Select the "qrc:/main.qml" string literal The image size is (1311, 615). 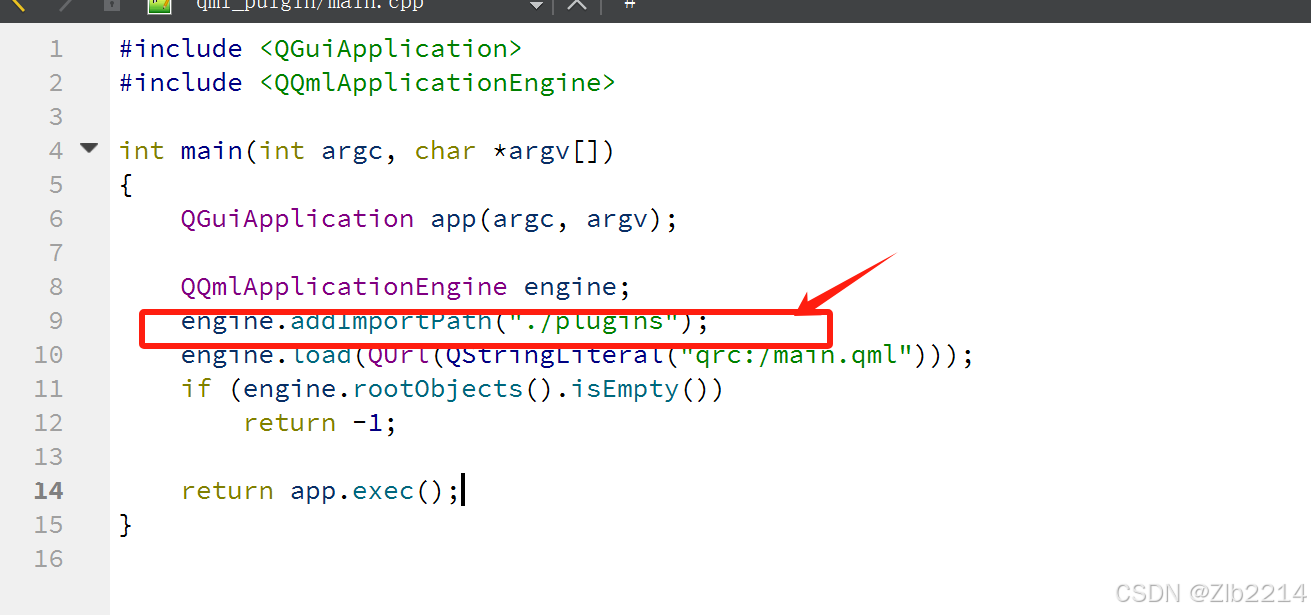(x=790, y=354)
